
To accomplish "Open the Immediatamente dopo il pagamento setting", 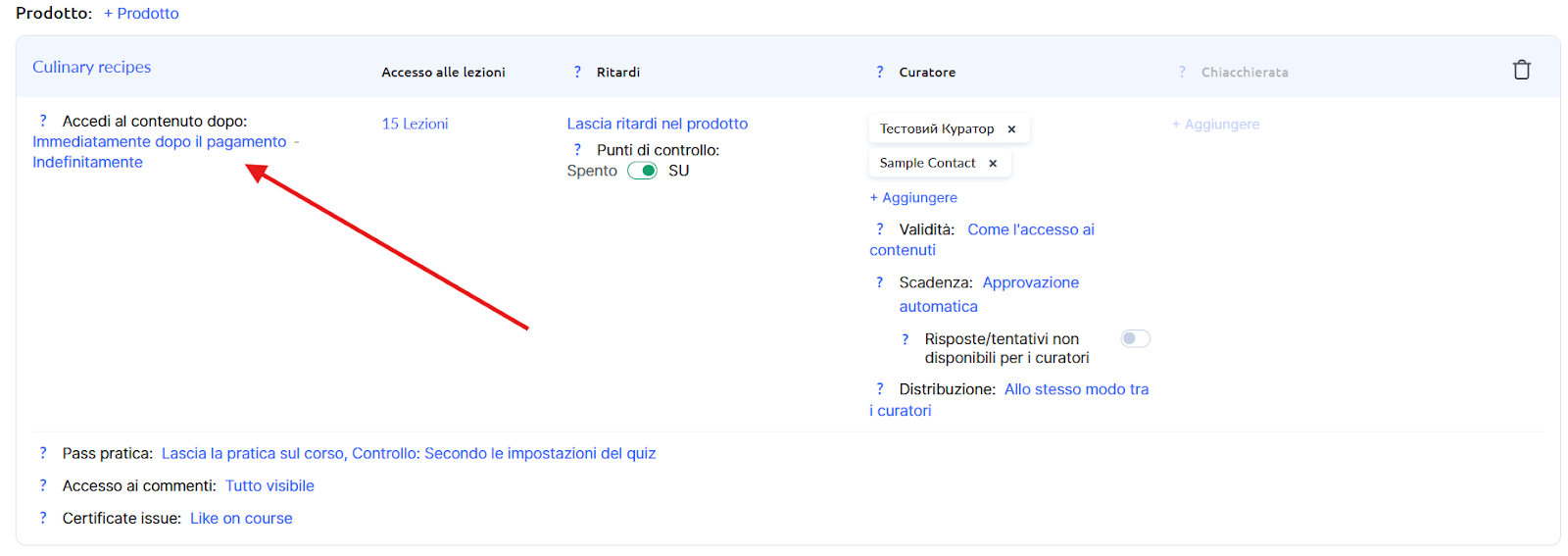I will pos(160,141).
